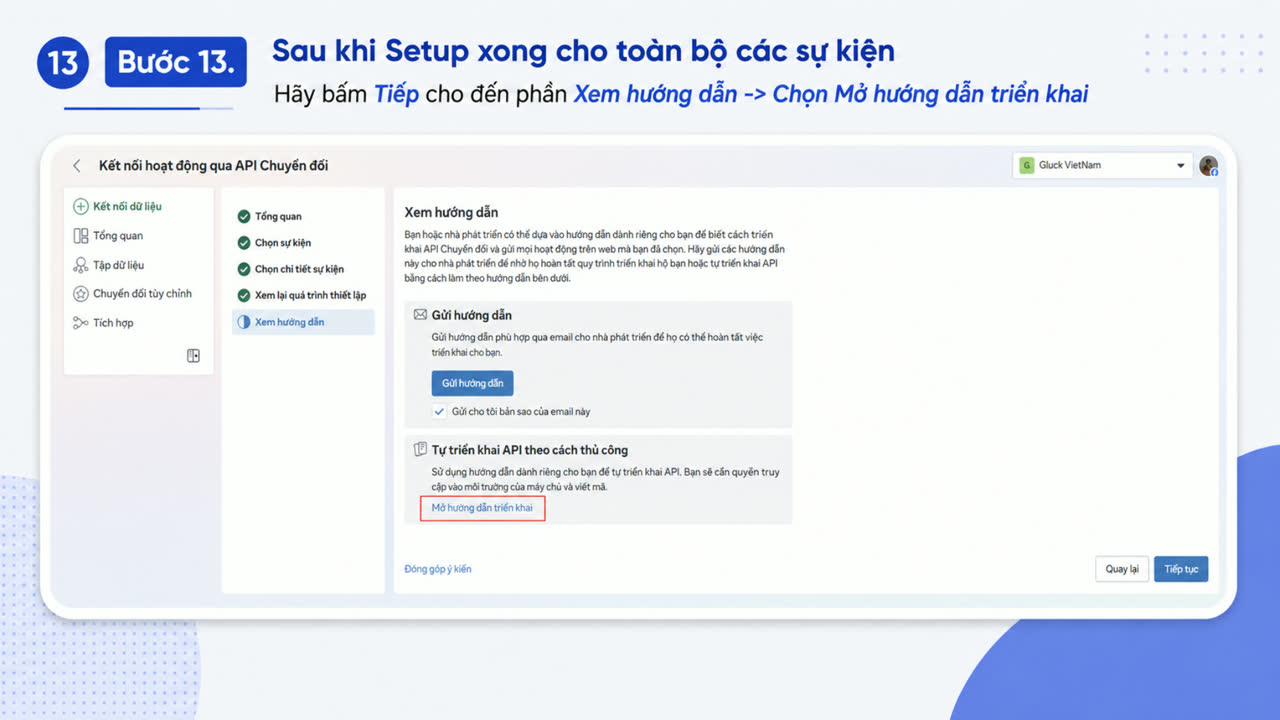1280x720 pixels.
Task: Click the dropdown arrow of the account selector
Action: coord(1180,166)
